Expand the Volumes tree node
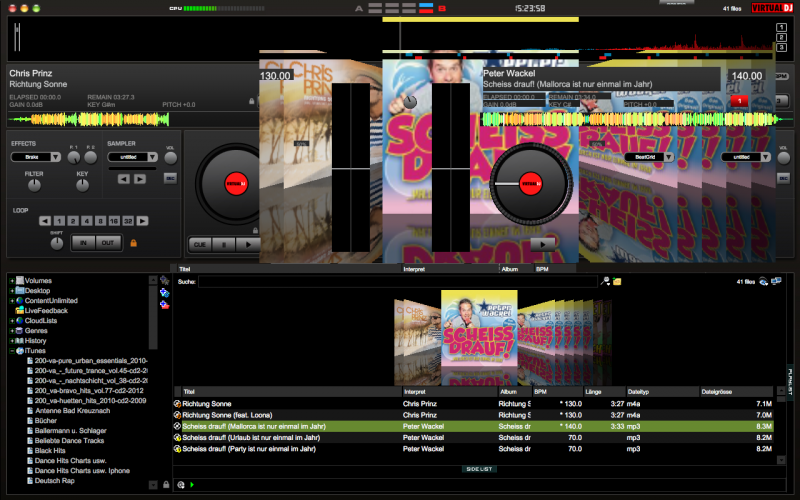Screen dimensions: 800x500 [12, 281]
